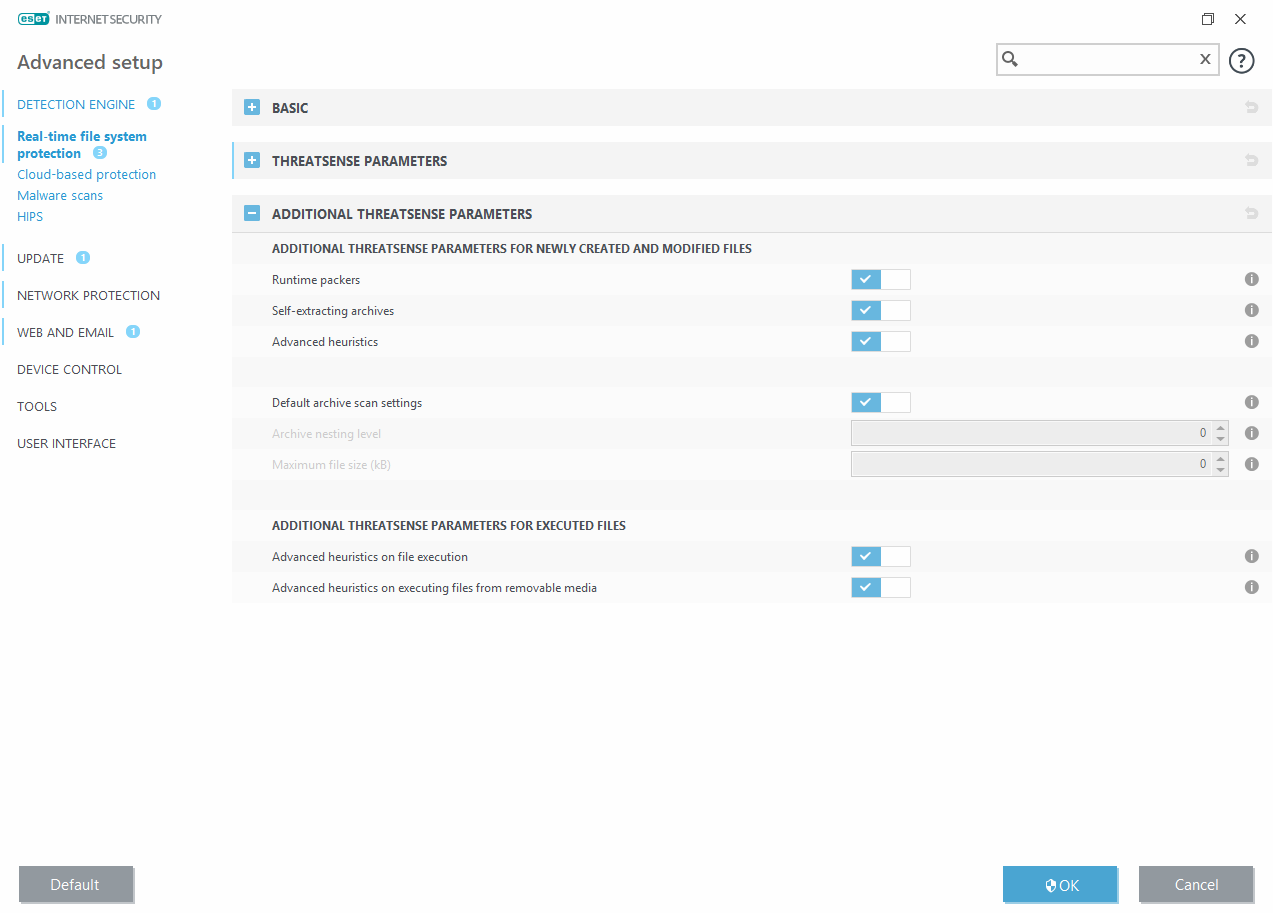Click info icon beside Self-extracting archives
The width and height of the screenshot is (1273, 913).
1251,311
